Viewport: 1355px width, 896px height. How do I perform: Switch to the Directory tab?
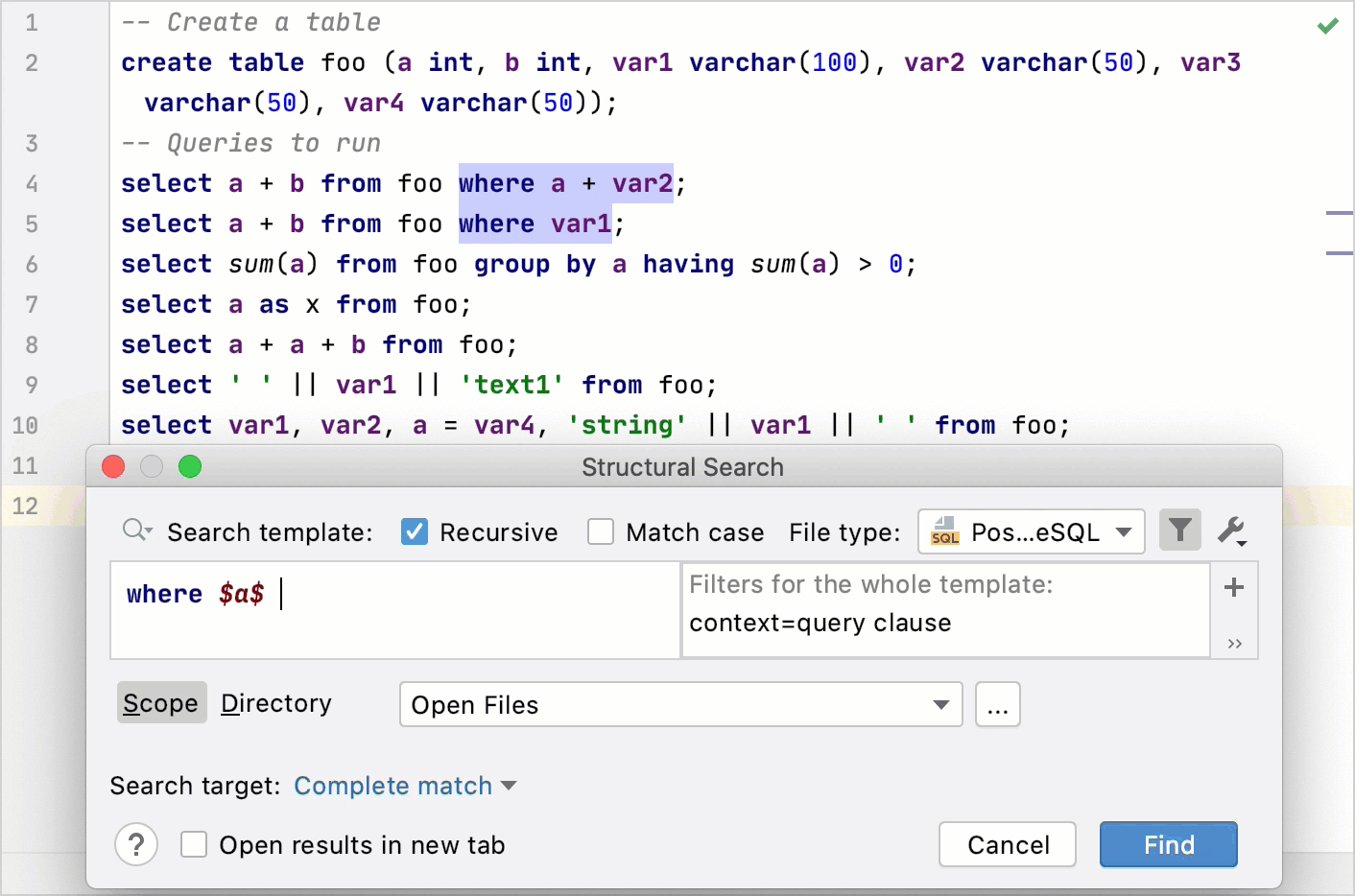click(x=276, y=702)
